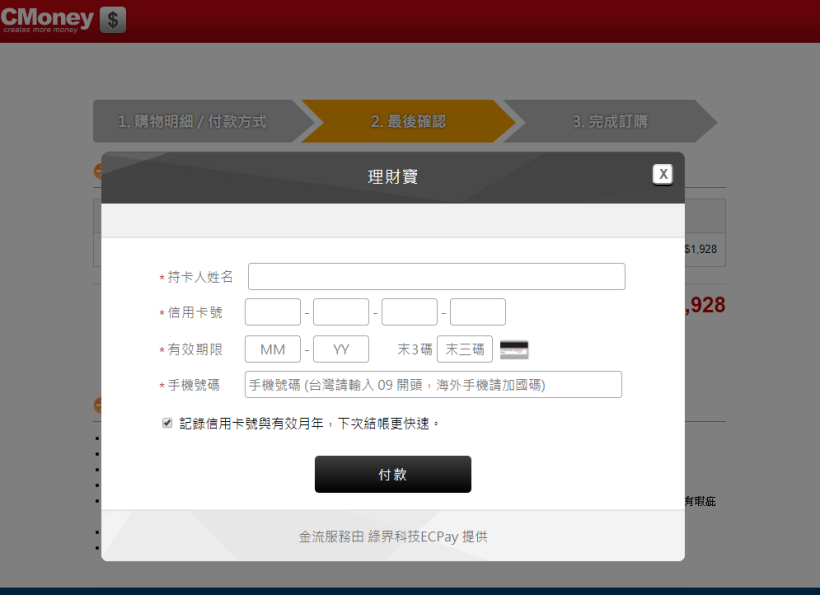Focus the 手機號碼 mobile number field

click(x=434, y=385)
